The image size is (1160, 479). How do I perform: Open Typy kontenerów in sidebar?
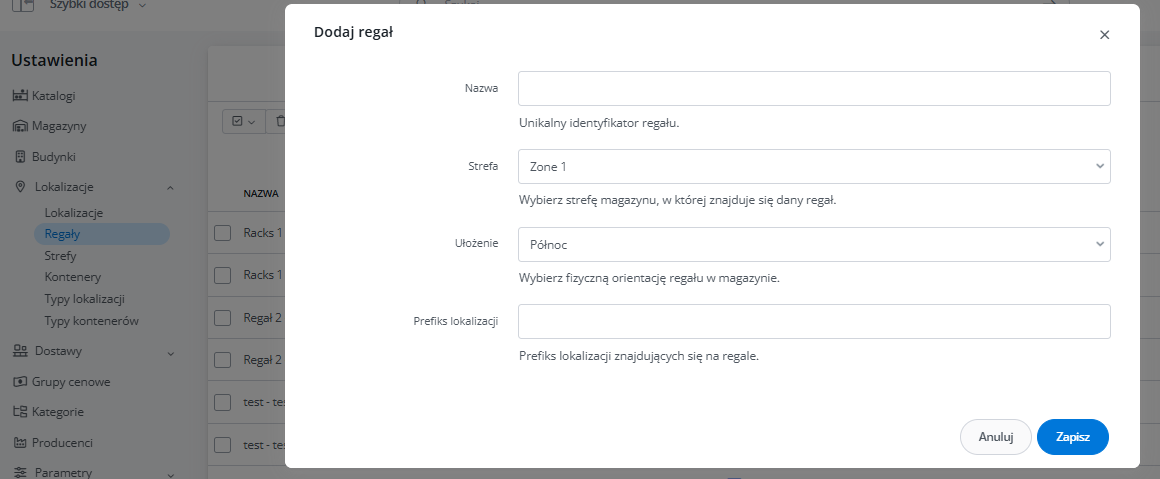pos(91,321)
